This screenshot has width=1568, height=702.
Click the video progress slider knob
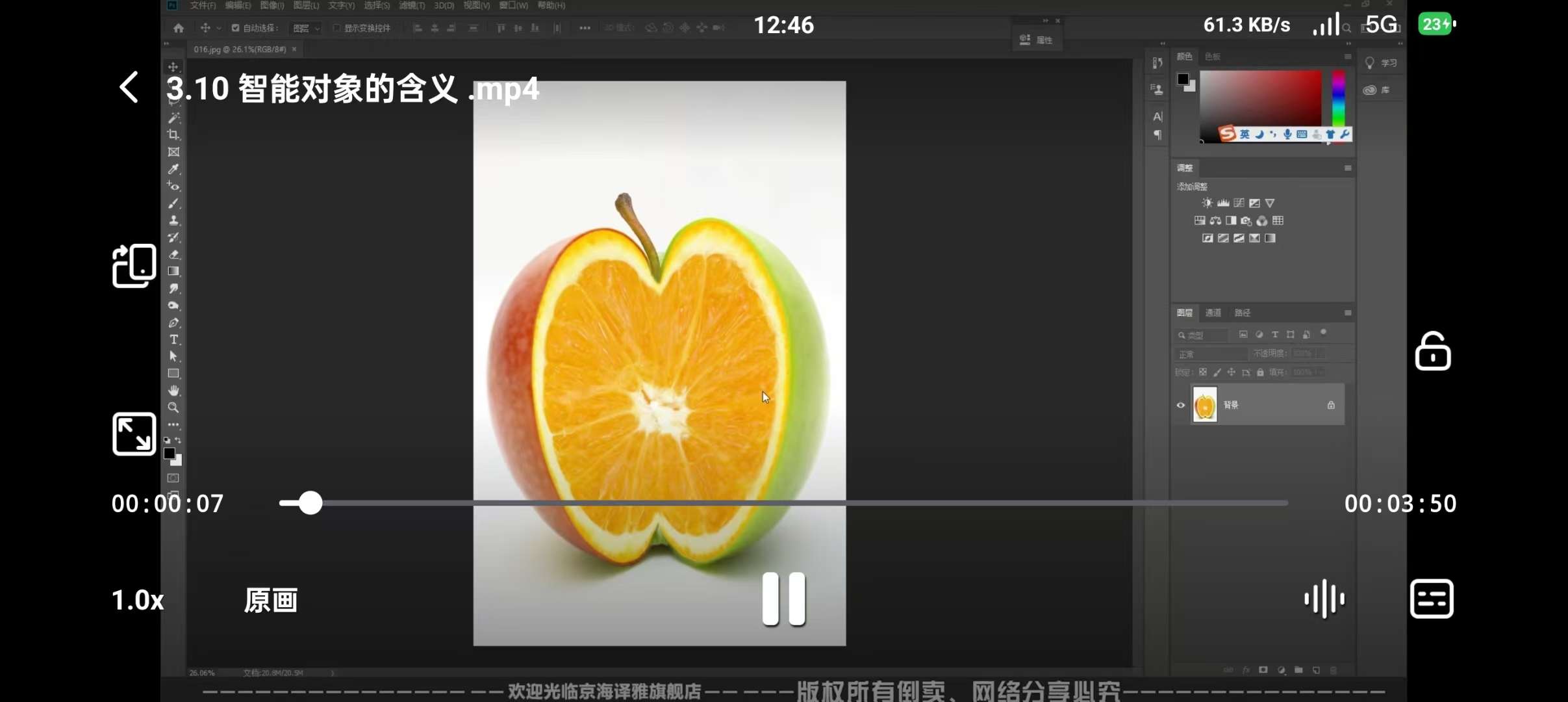(310, 503)
